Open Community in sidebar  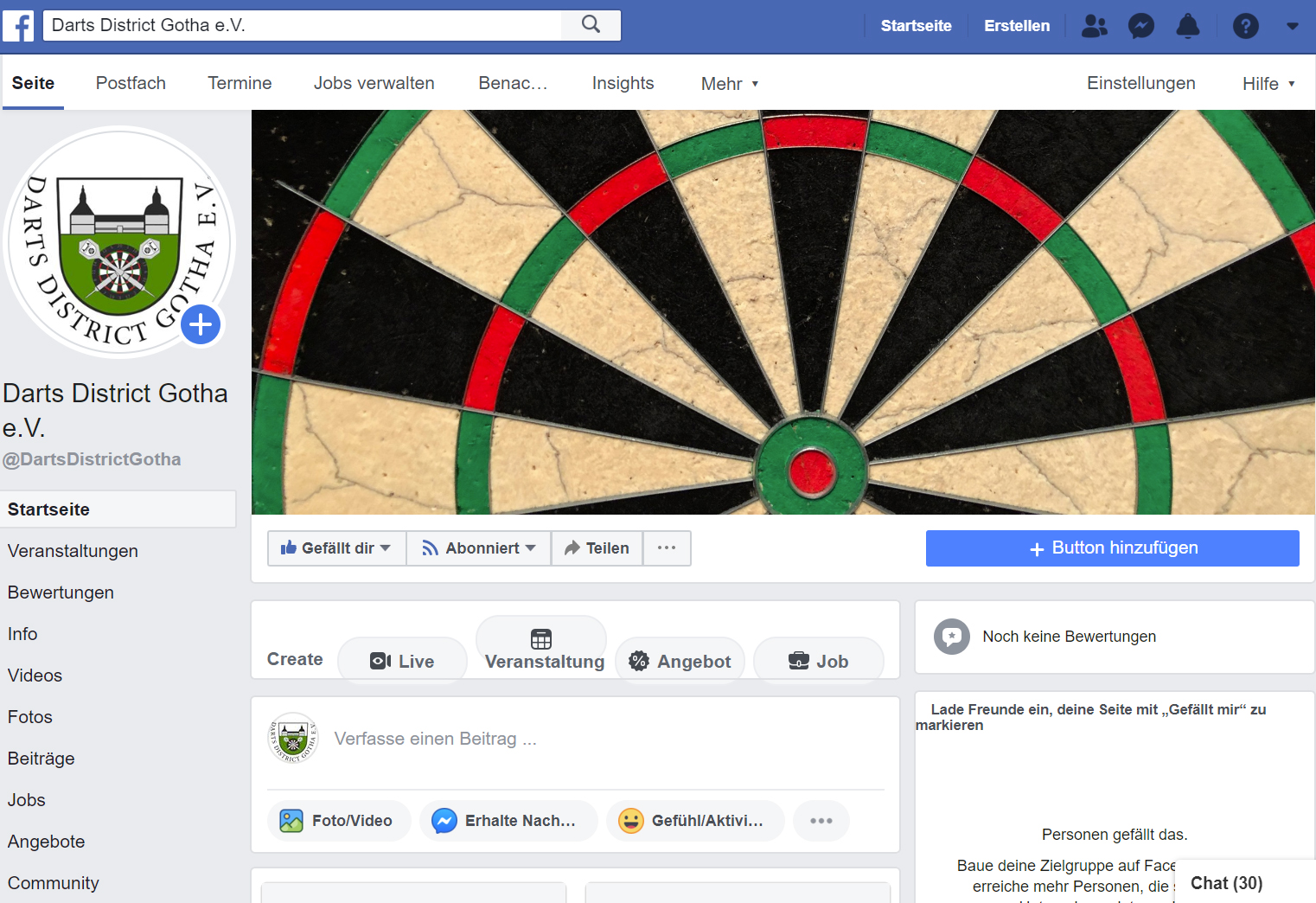pyautogui.click(x=53, y=883)
